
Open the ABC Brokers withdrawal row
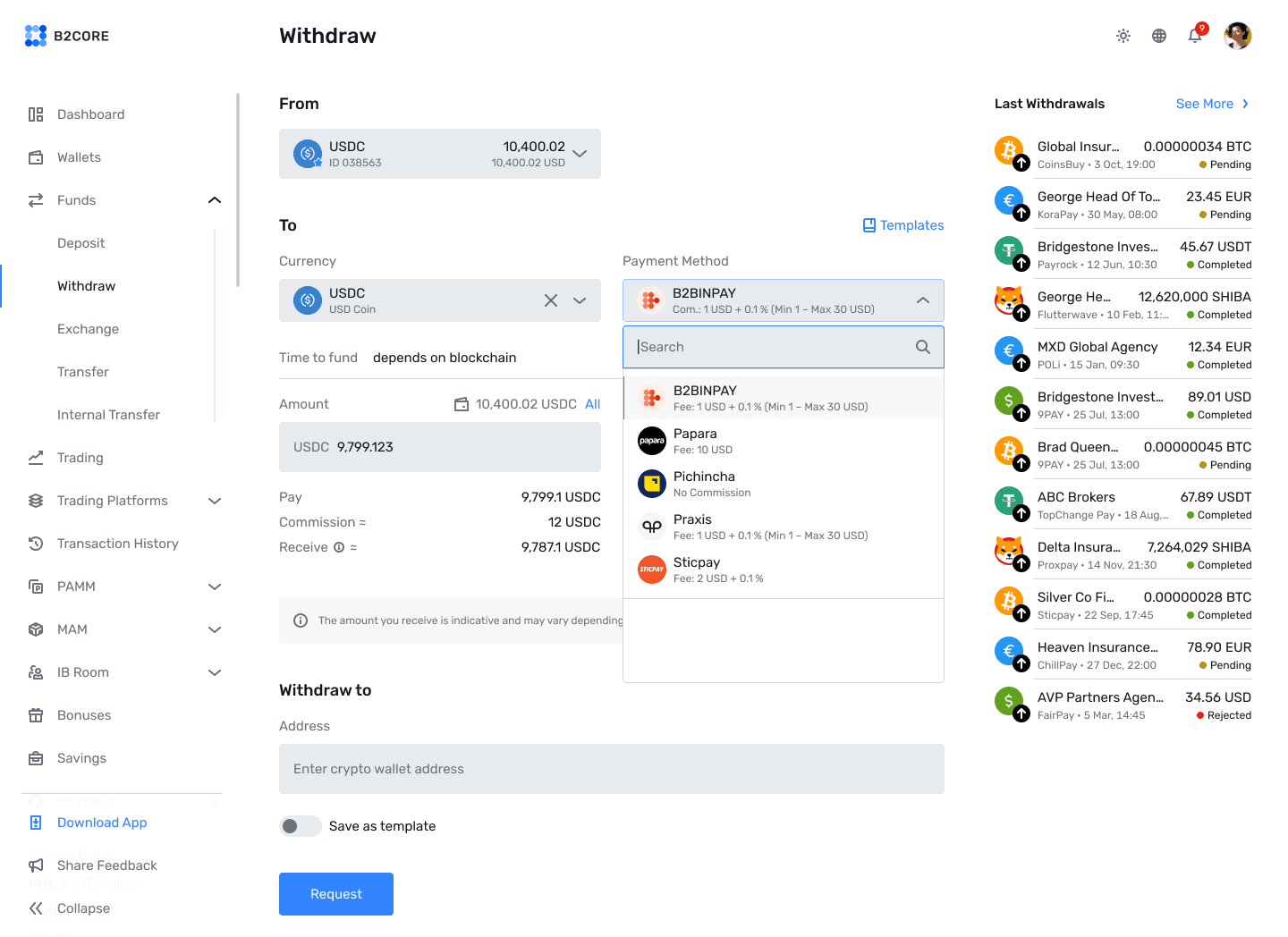1123,504
